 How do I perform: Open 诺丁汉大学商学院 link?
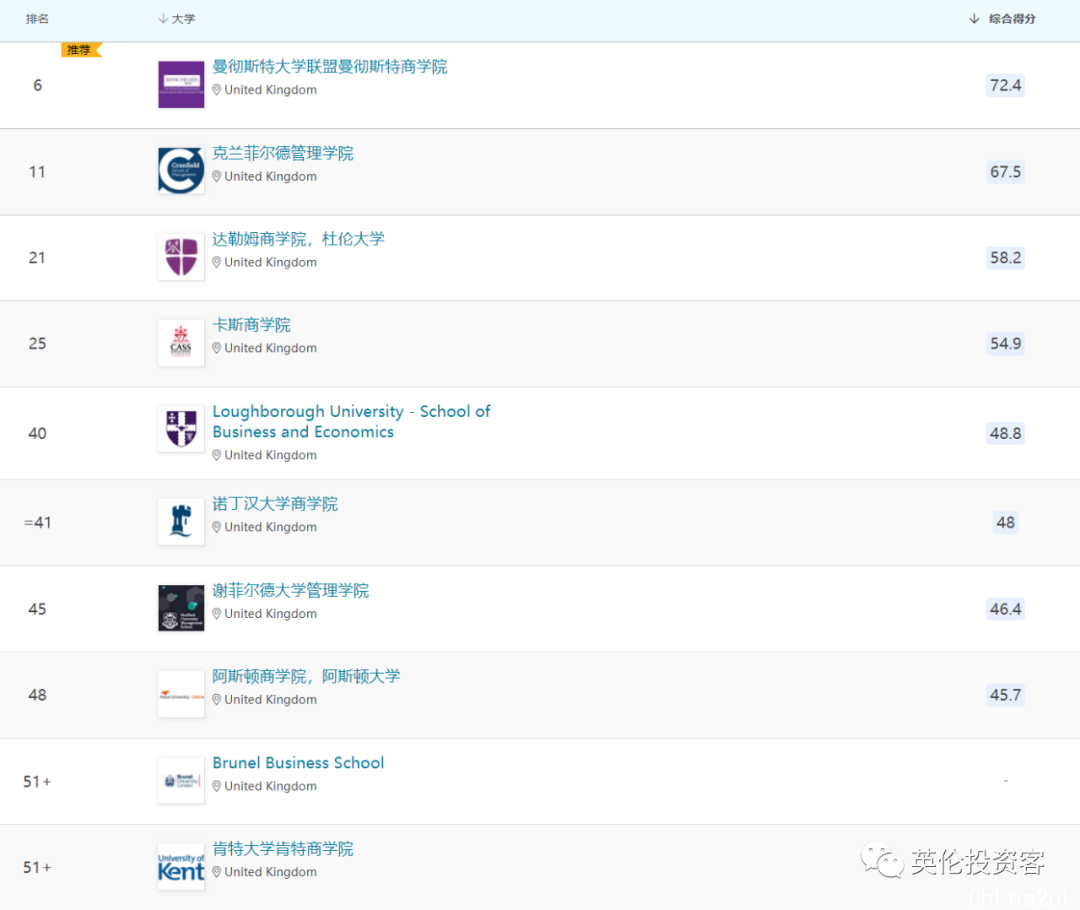click(x=275, y=504)
